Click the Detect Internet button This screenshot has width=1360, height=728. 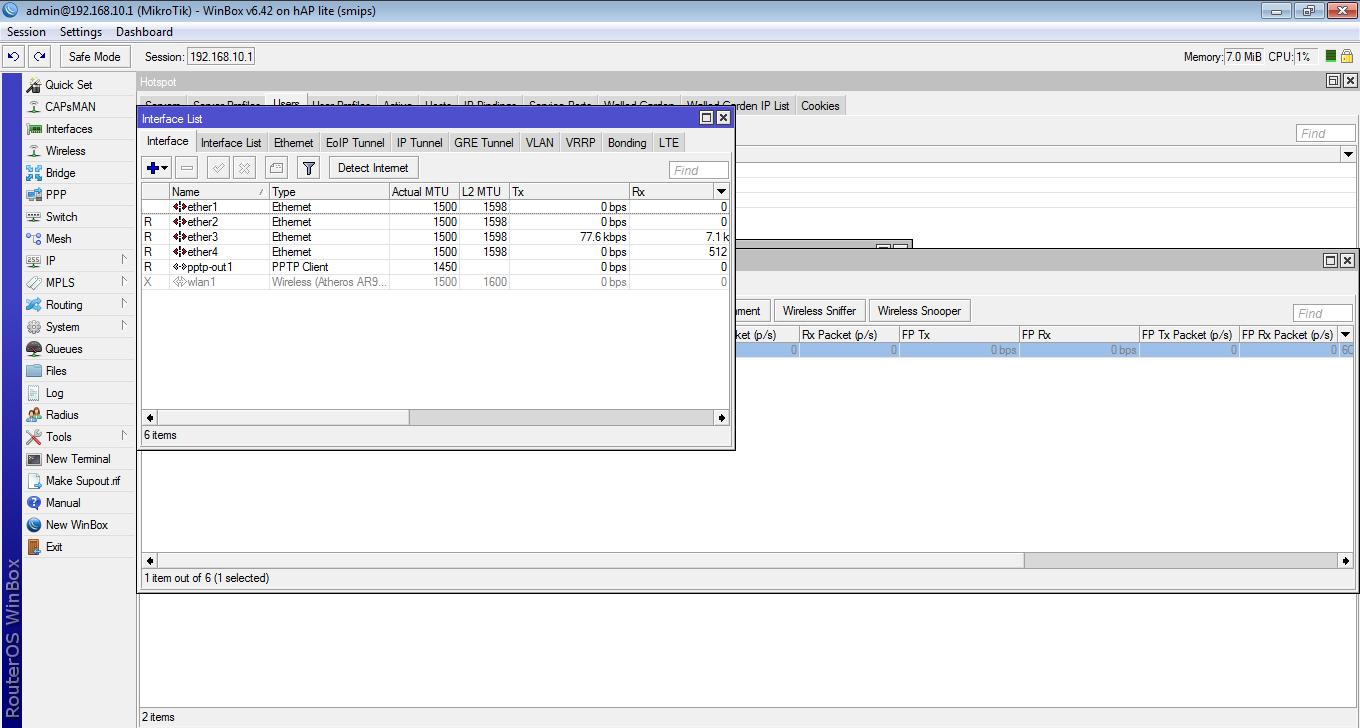click(373, 168)
